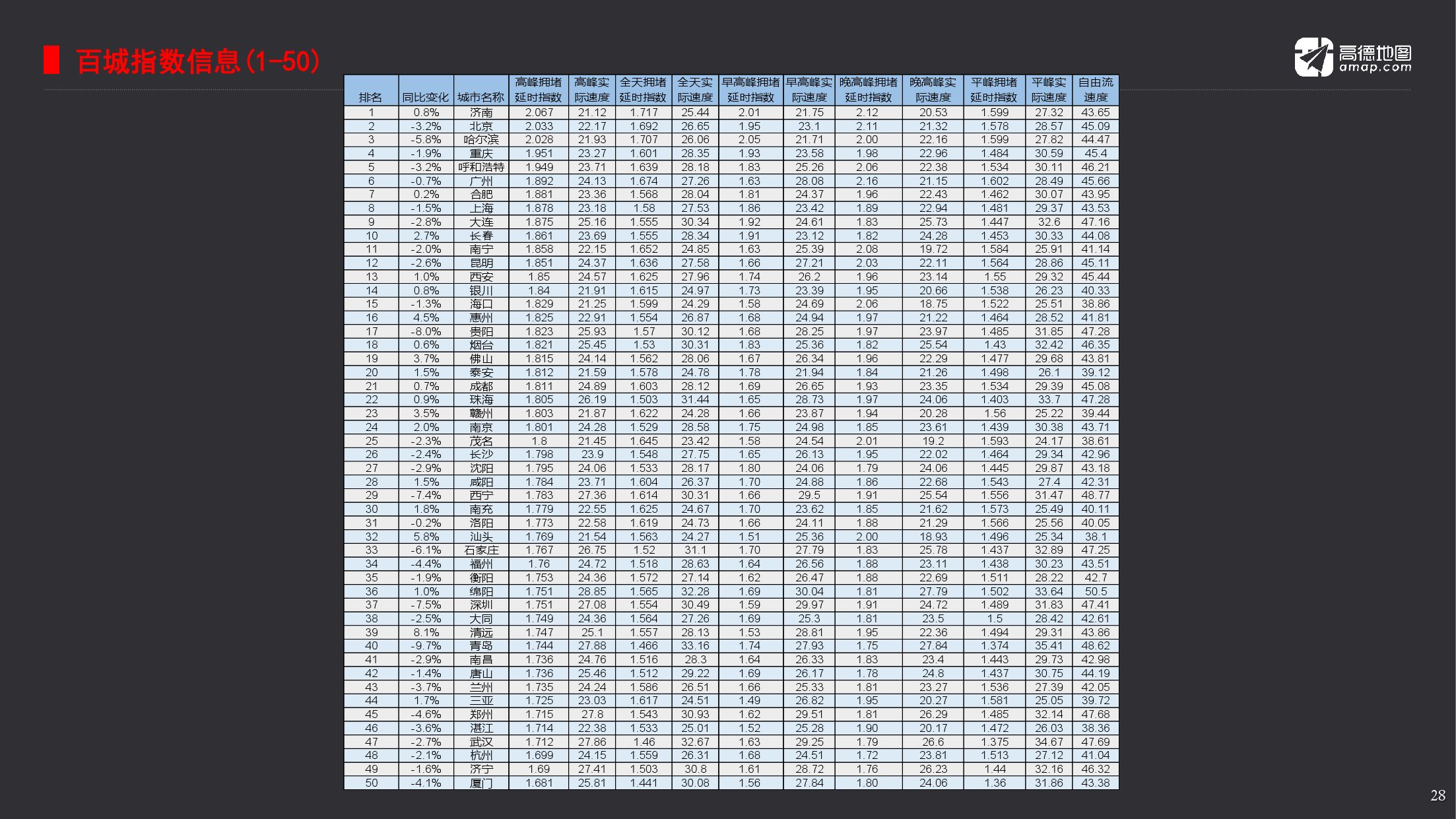This screenshot has height=819, width=1456.
Task: Click the 石家庄 city name cell
Action: click(x=481, y=550)
